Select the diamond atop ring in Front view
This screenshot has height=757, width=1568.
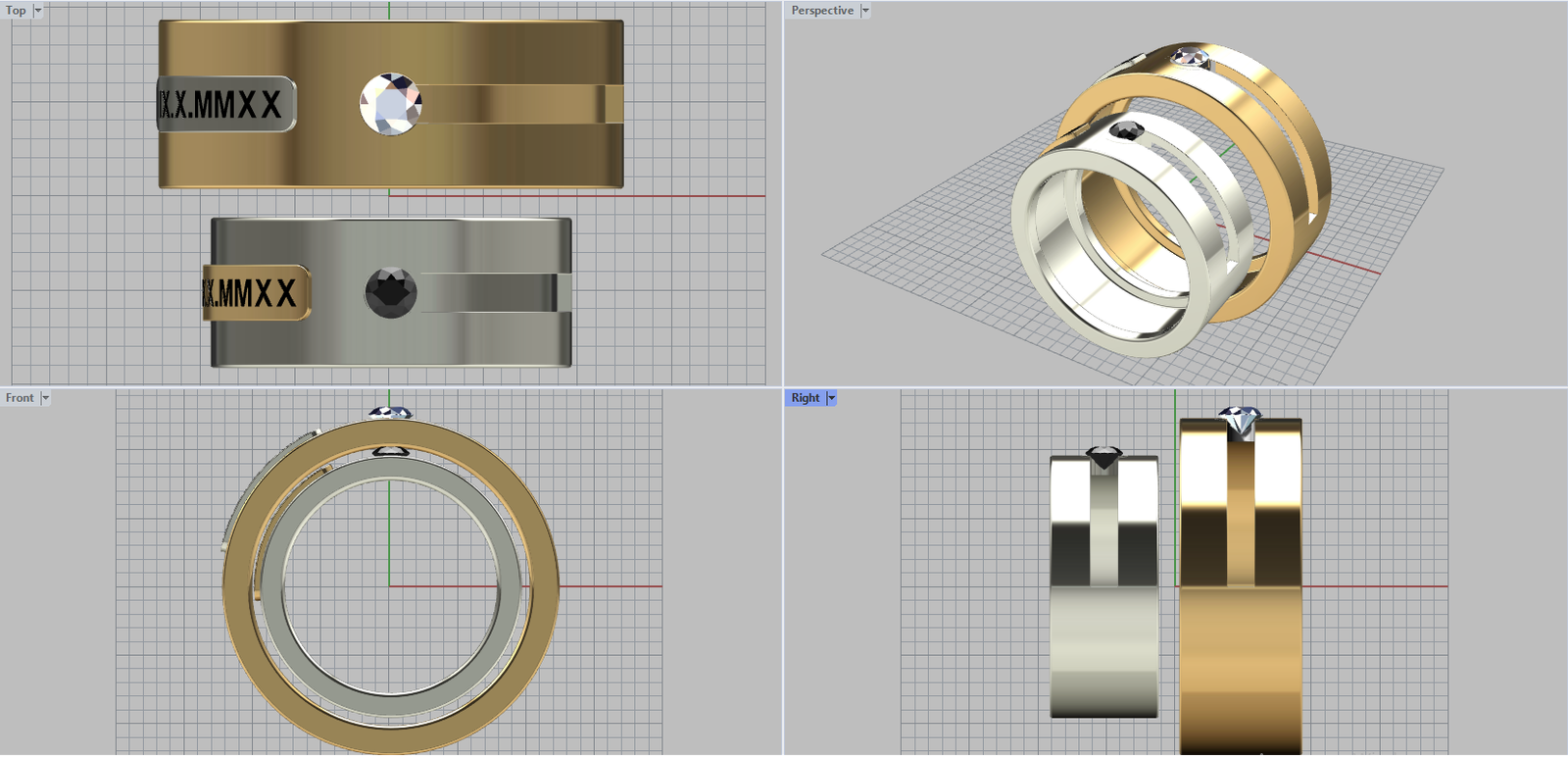390,413
